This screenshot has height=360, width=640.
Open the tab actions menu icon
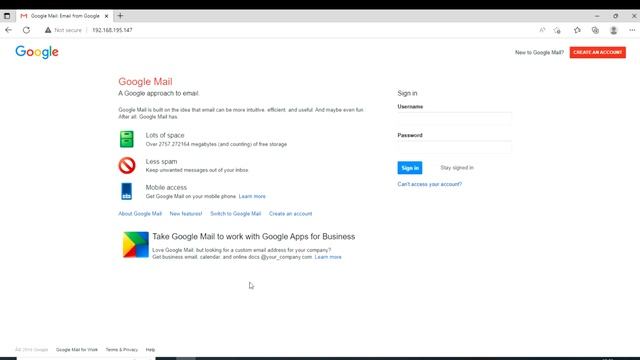point(7,16)
